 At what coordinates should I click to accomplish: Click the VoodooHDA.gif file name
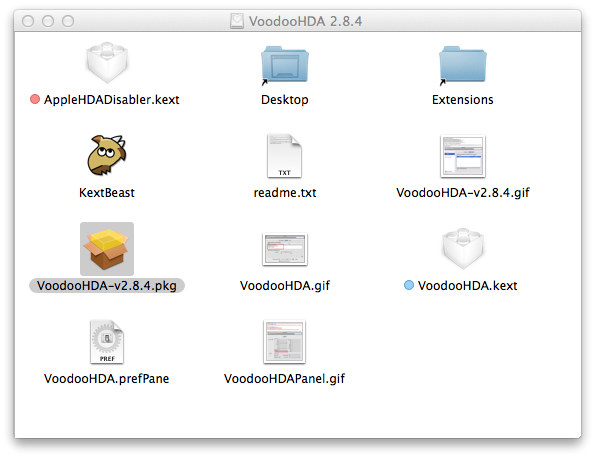tap(285, 286)
